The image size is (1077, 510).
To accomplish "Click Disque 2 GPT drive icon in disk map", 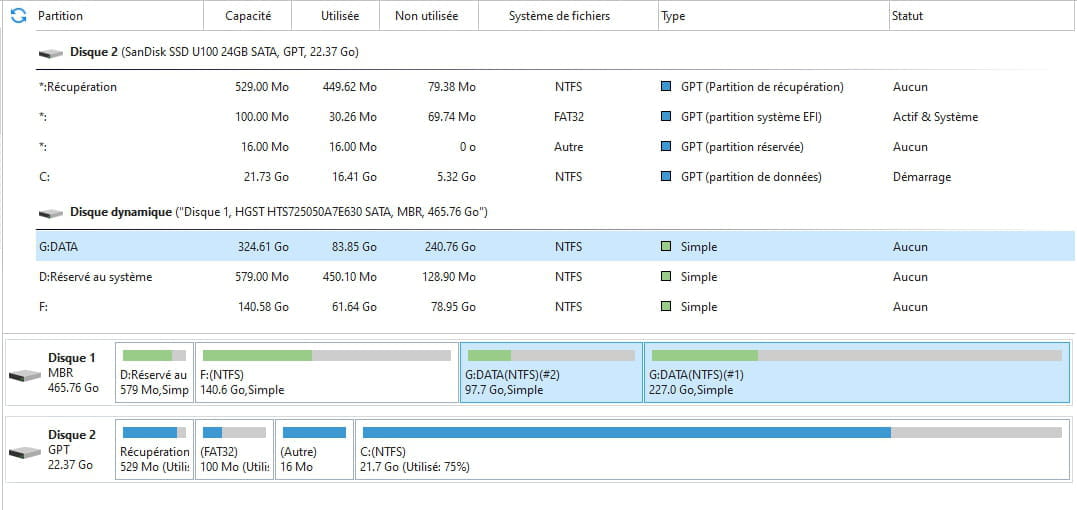I will (x=26, y=452).
